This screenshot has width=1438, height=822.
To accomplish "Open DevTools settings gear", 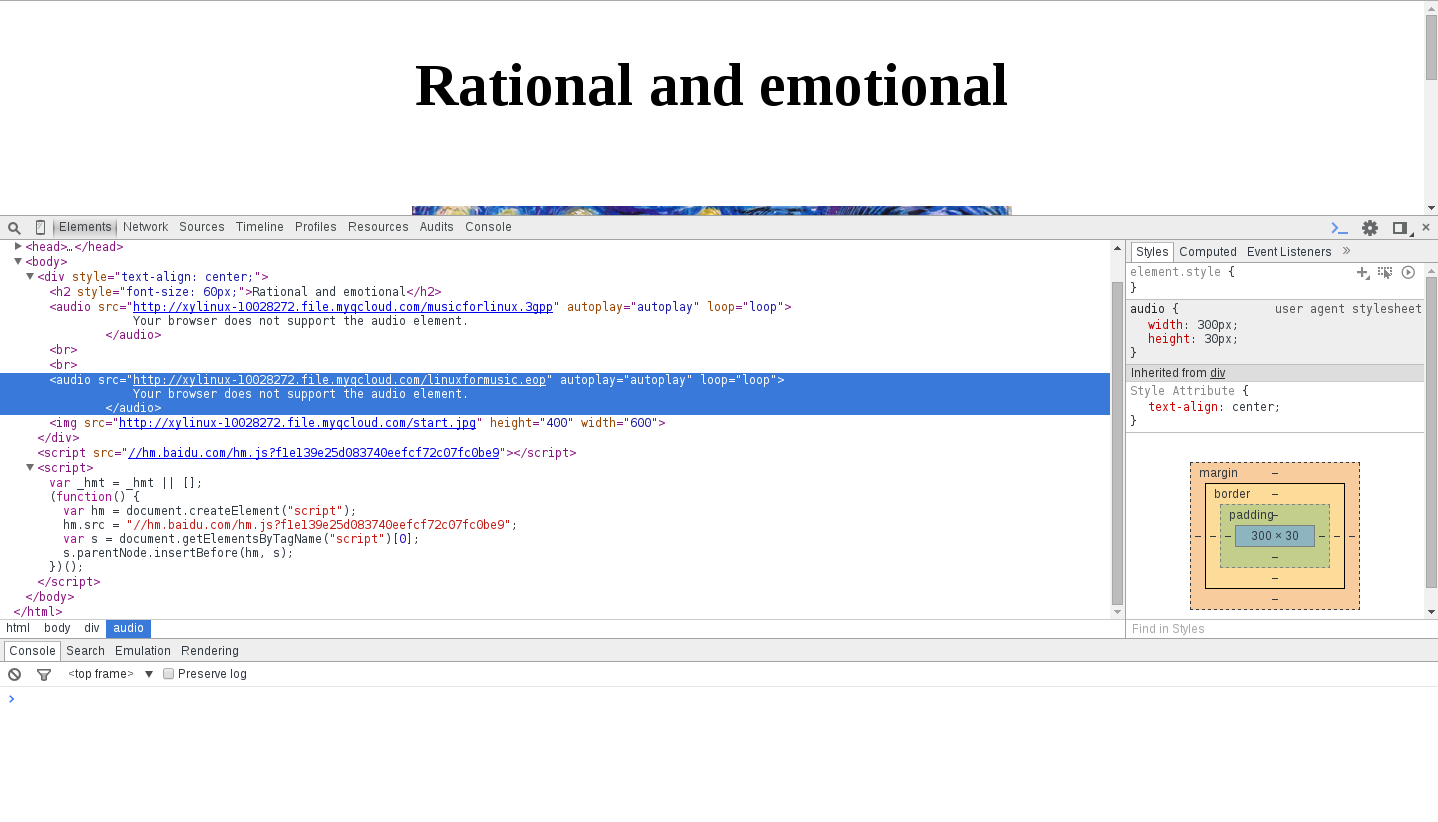I will pyautogui.click(x=1370, y=228).
